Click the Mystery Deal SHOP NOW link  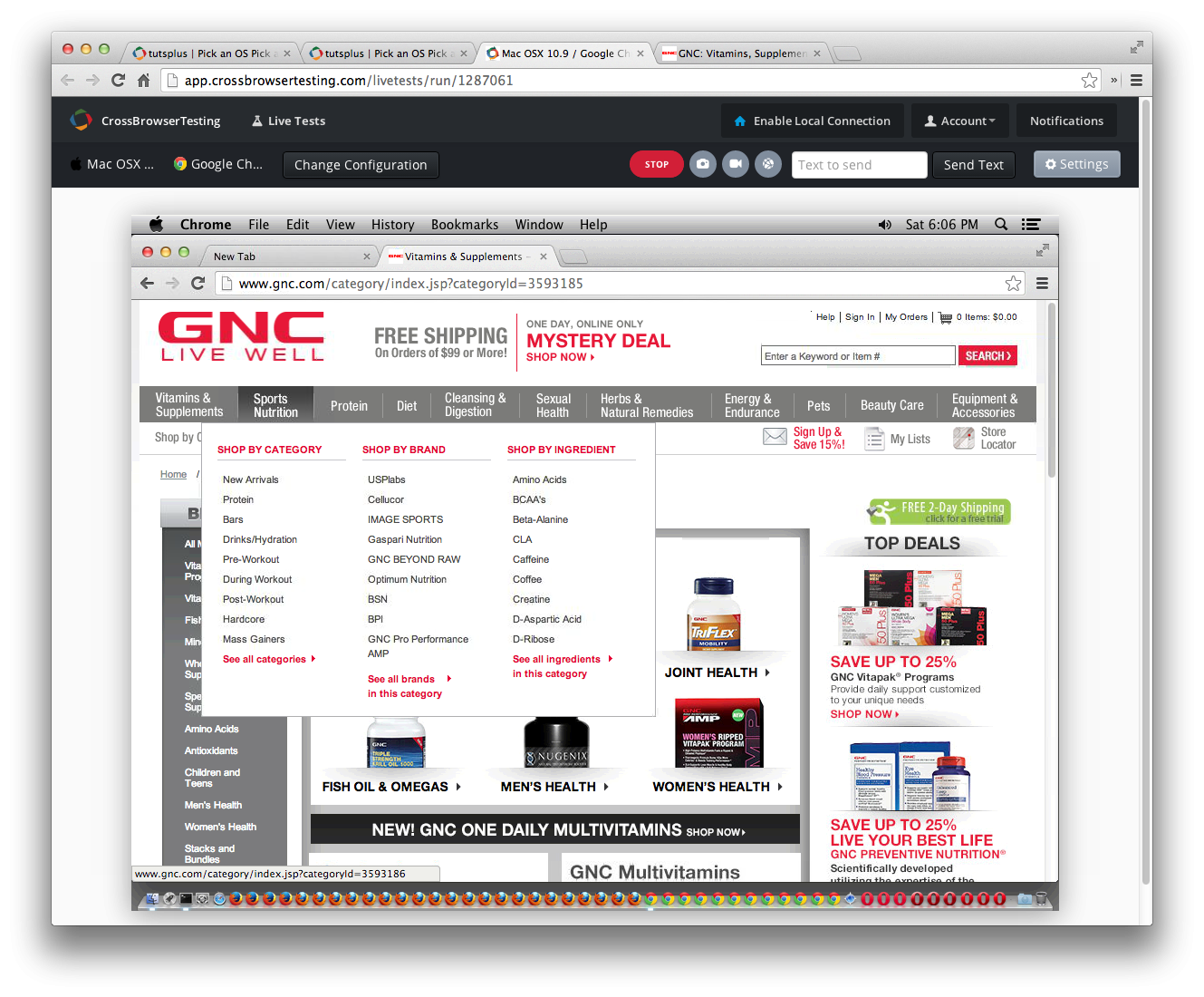coord(560,357)
